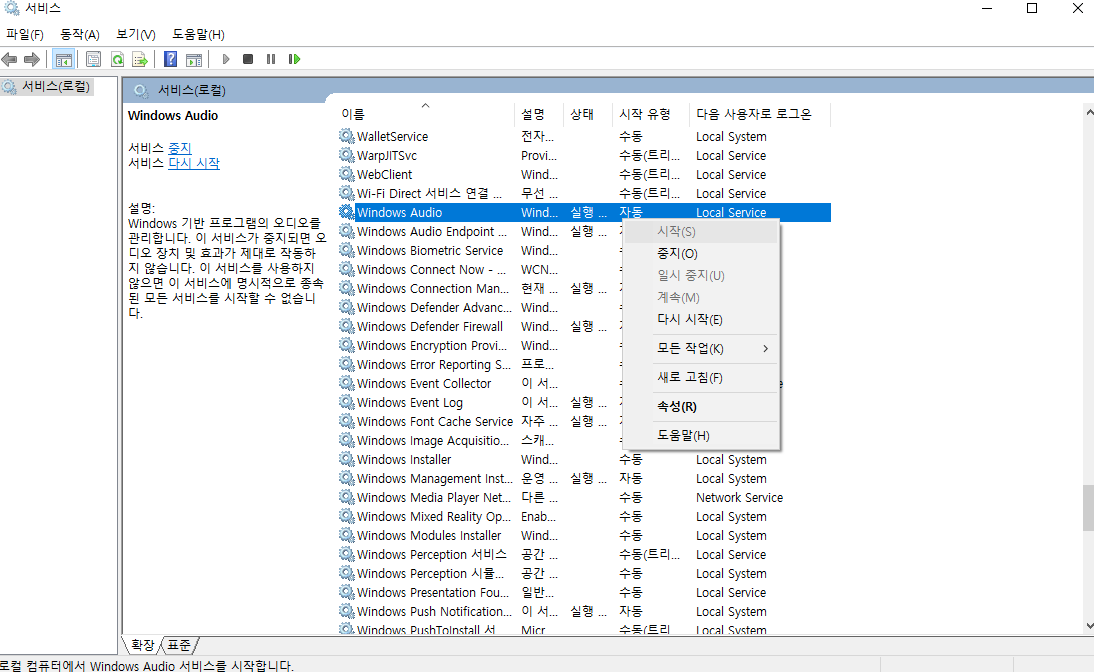Open the Export List icon

click(140, 58)
